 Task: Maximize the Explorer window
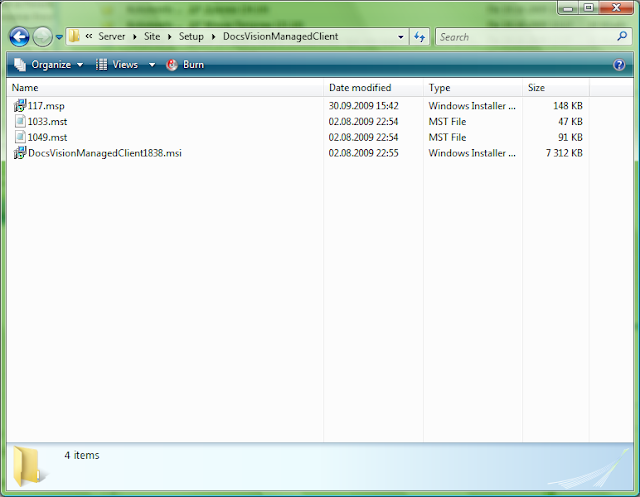click(x=588, y=7)
